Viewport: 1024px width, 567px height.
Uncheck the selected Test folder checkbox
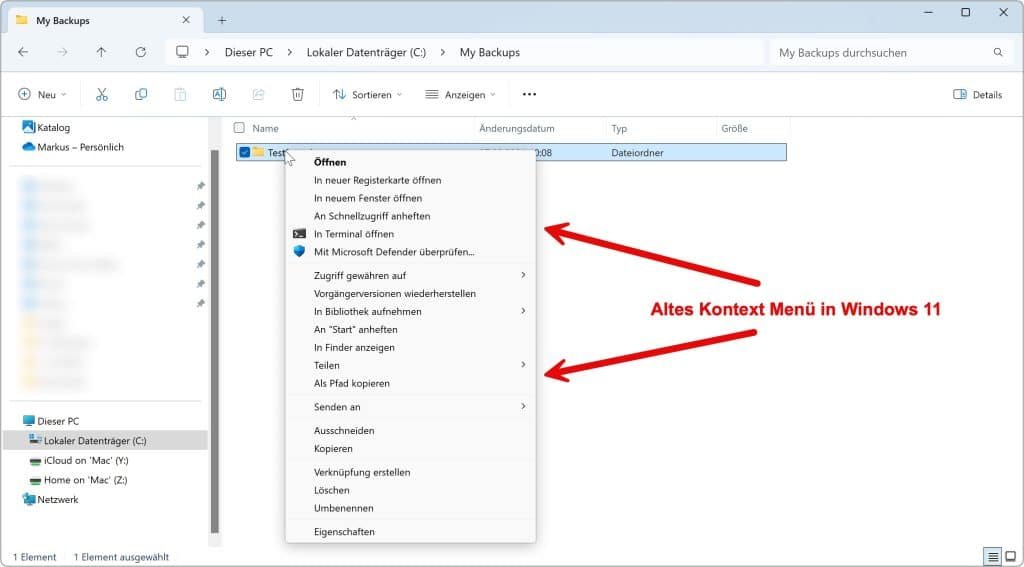tap(245, 152)
